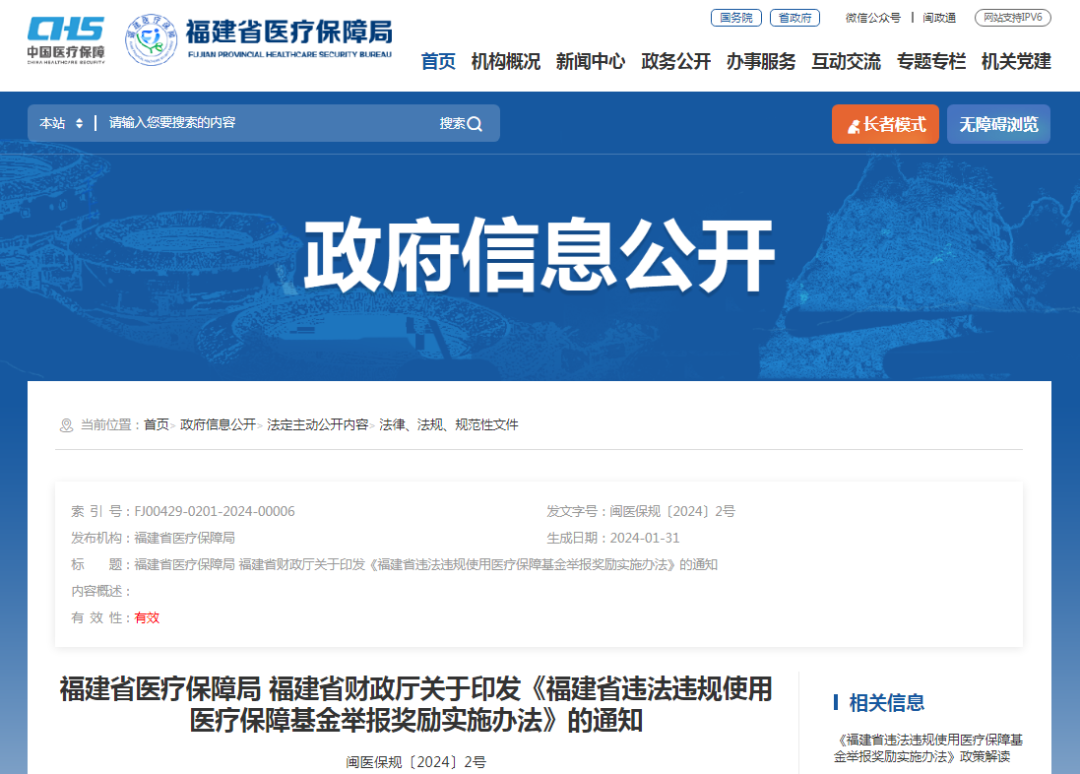Screen dimensions: 1080x774
Task: Click the 发布机构 value 福建省医疗保障局
Action: tap(185, 538)
